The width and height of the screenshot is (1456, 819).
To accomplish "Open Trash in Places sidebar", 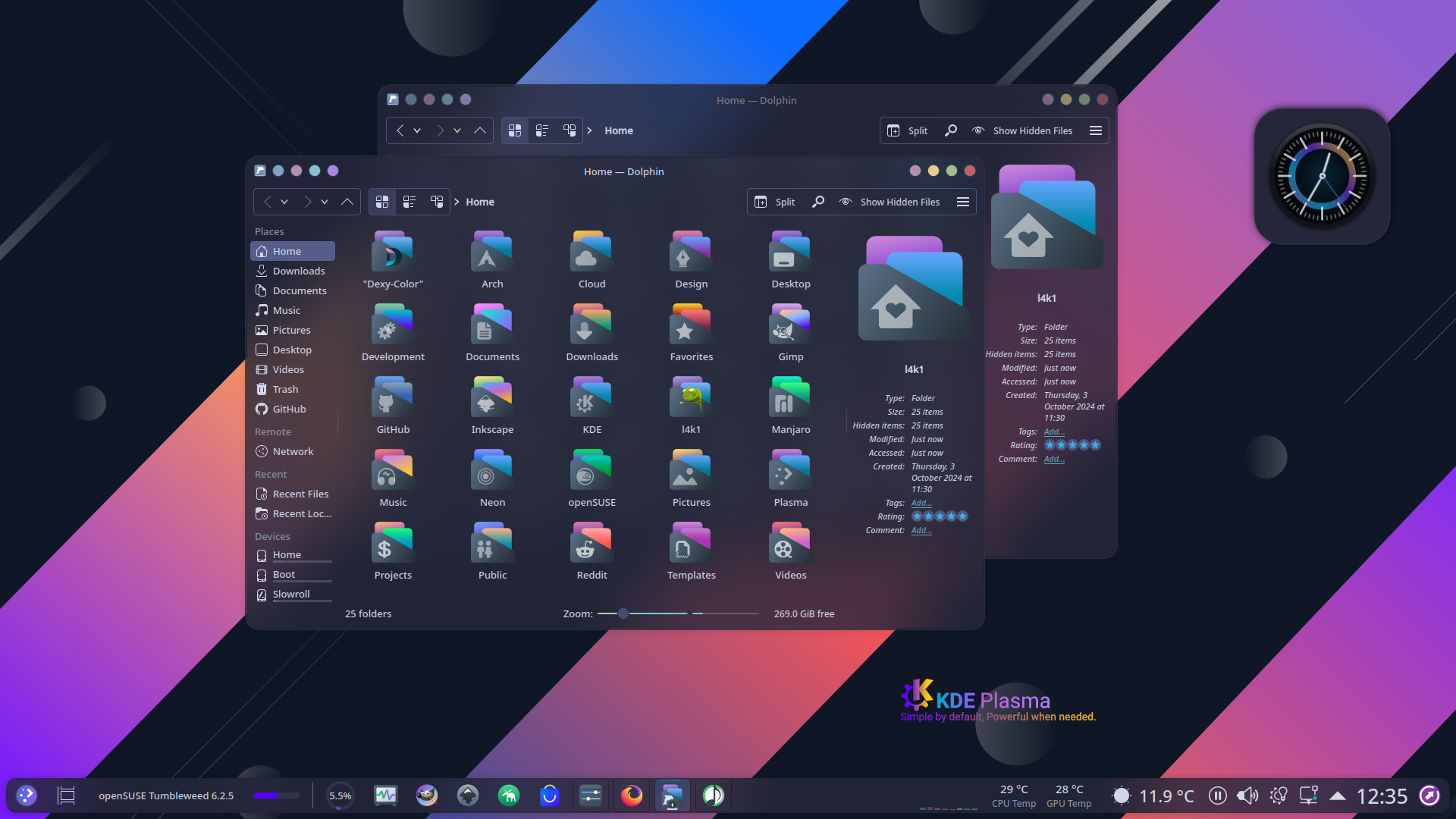I will [293, 389].
